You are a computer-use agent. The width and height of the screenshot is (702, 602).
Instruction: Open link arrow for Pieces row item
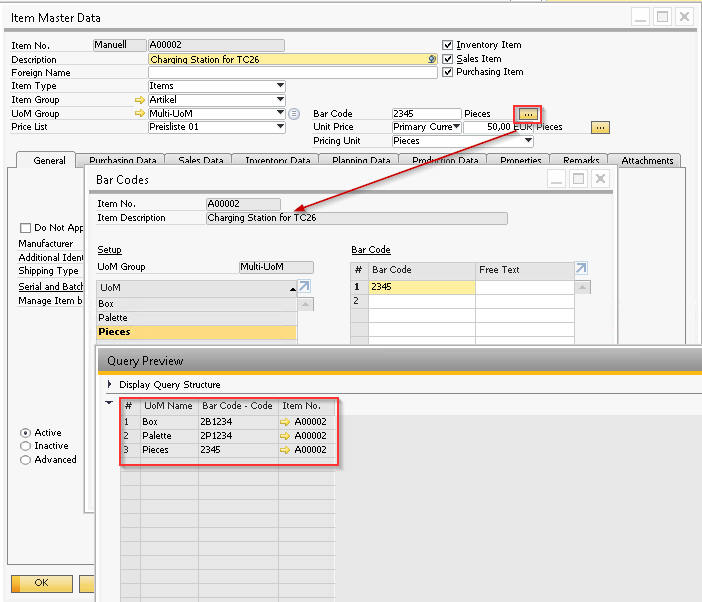[285, 450]
